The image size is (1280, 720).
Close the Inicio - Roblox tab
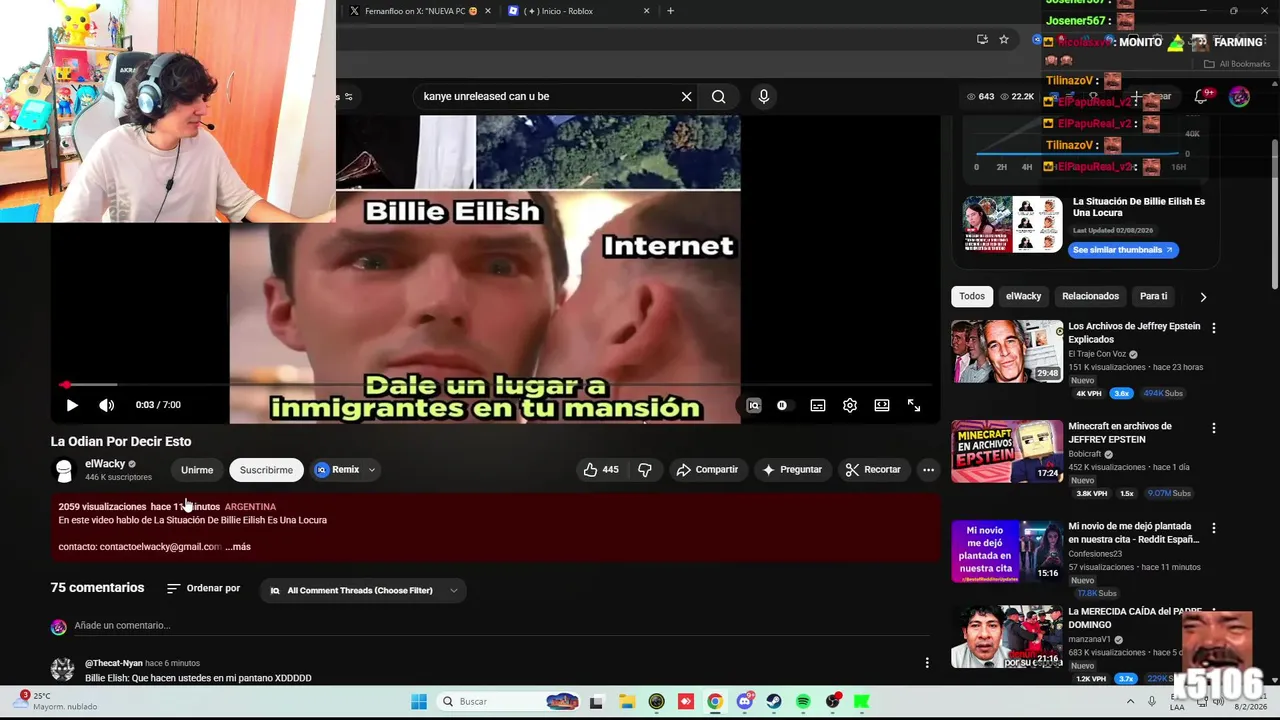pos(646,11)
